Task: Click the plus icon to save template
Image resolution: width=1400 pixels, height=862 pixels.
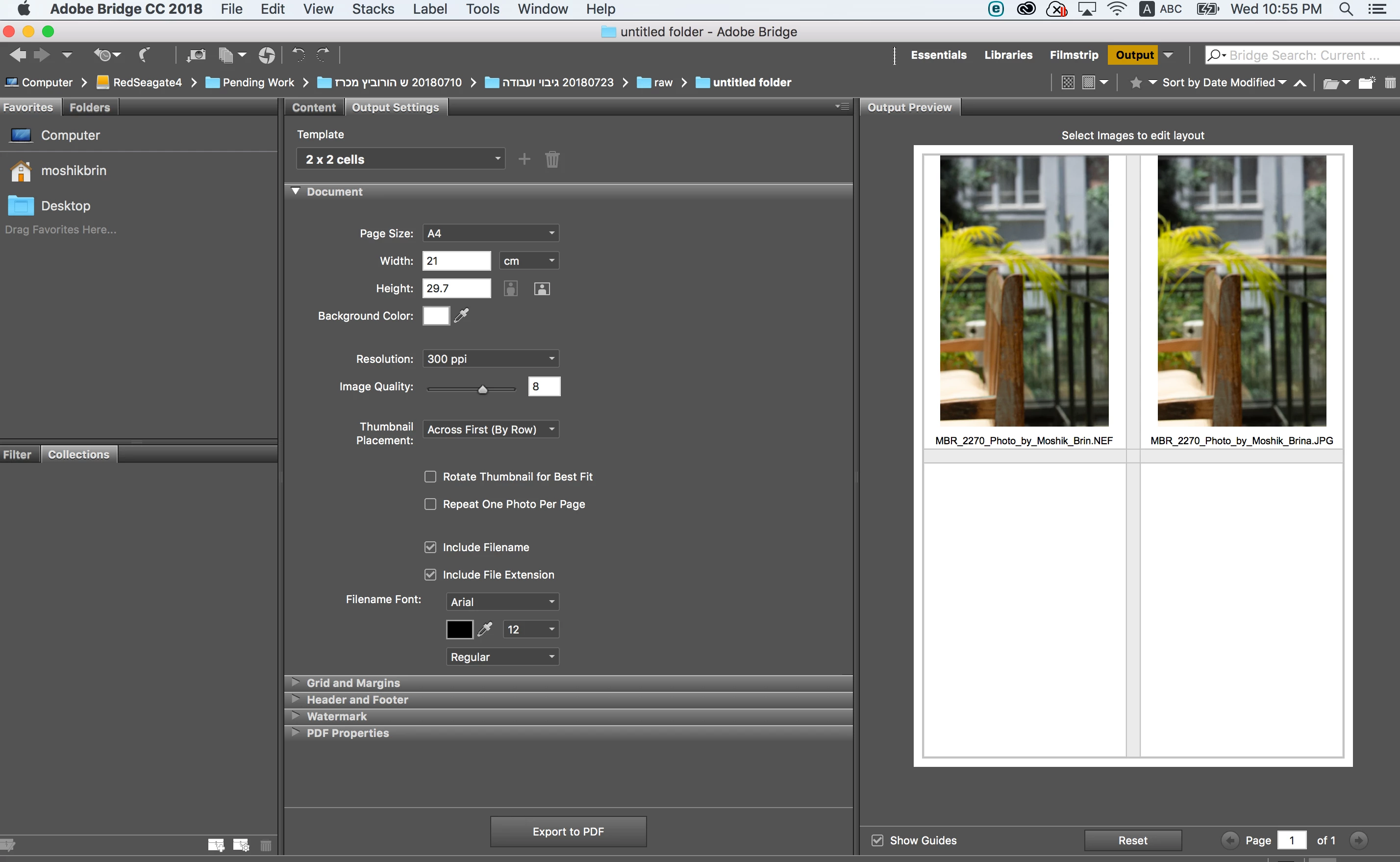Action: point(524,159)
